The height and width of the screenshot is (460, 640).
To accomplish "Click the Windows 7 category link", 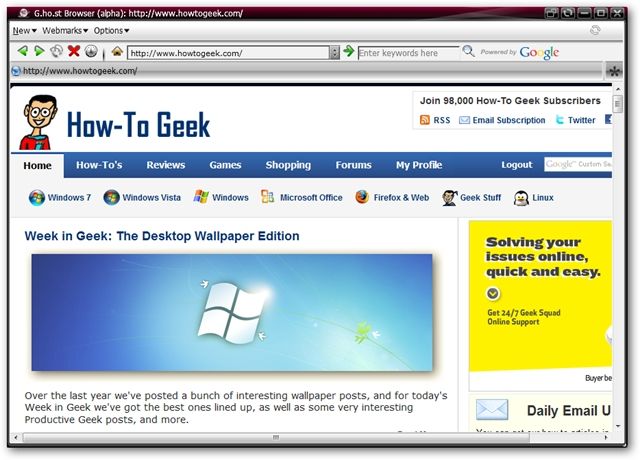I will point(69,198).
